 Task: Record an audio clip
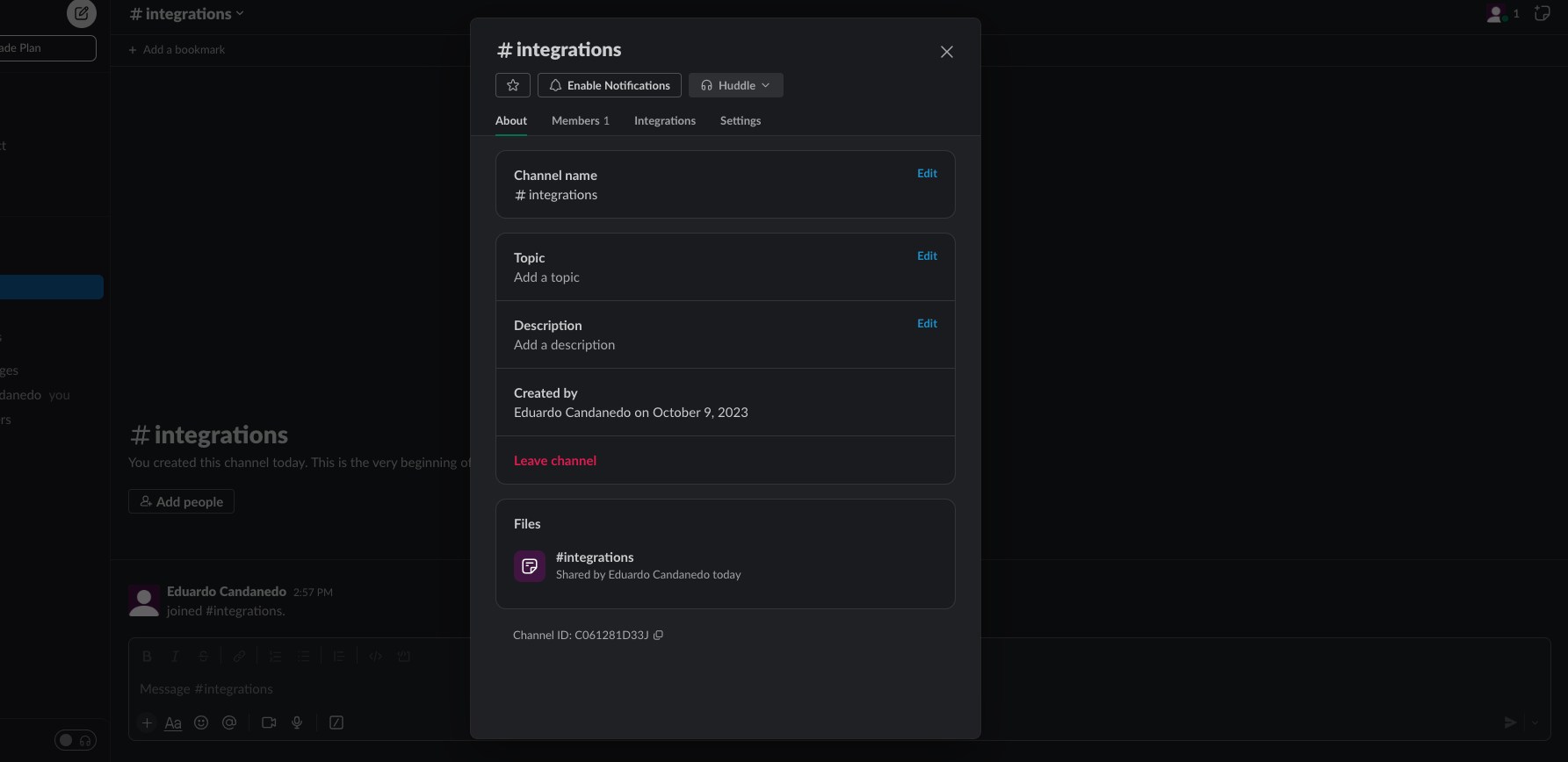pos(297,722)
